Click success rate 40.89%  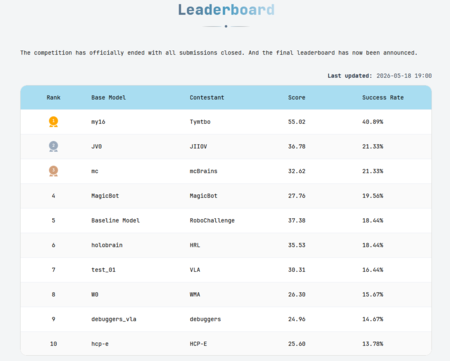pyautogui.click(x=373, y=122)
